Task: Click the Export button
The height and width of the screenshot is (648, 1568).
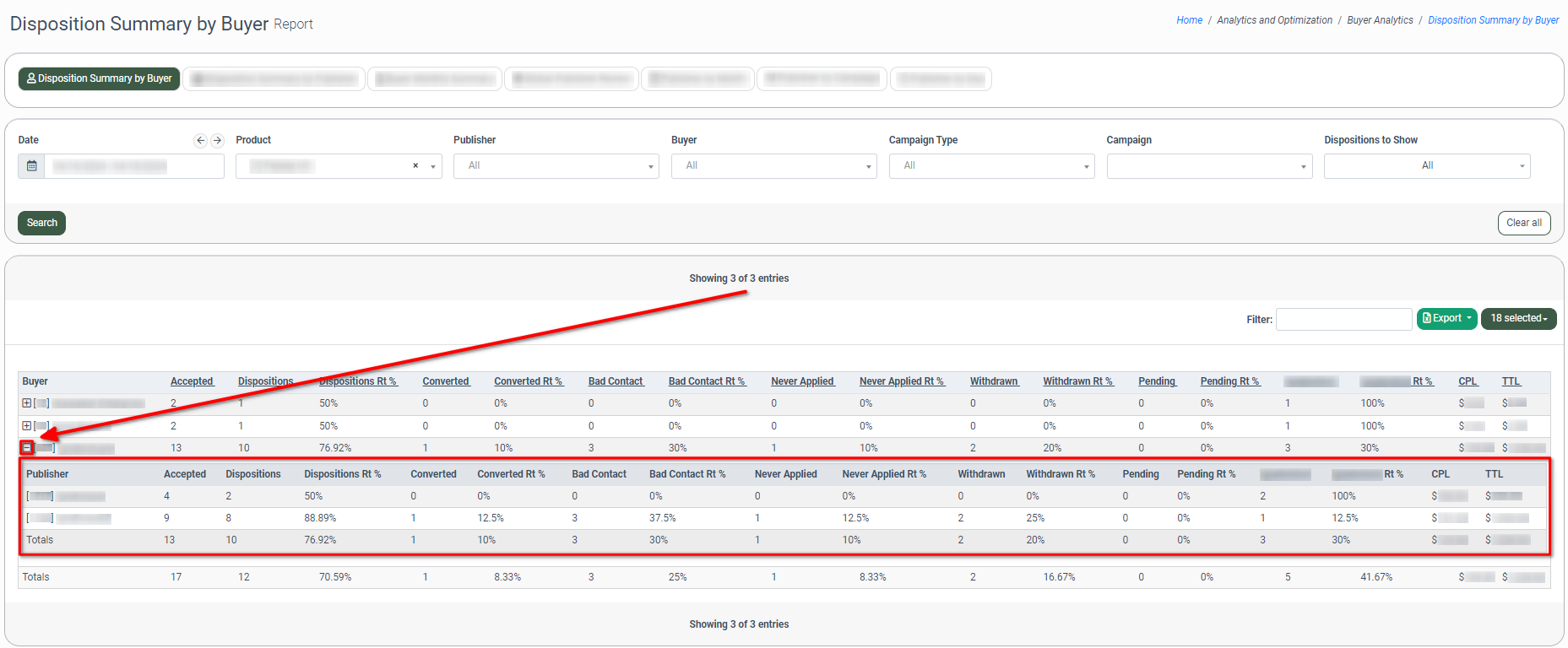Action: tap(1446, 319)
